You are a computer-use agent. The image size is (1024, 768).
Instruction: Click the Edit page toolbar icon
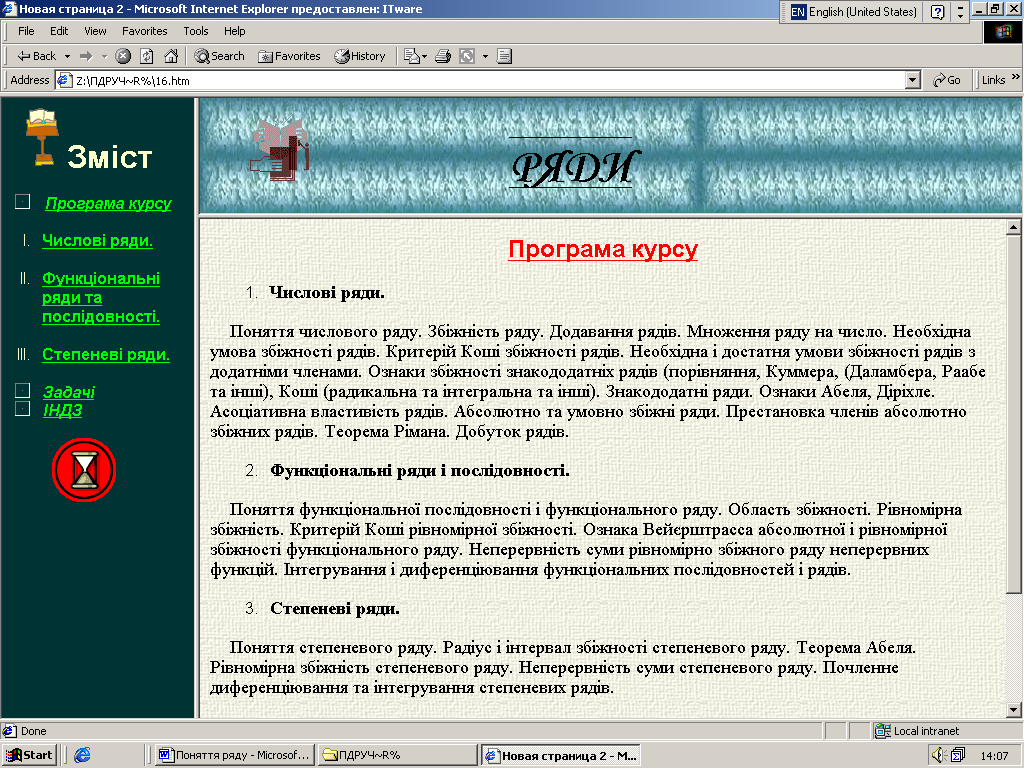467,56
